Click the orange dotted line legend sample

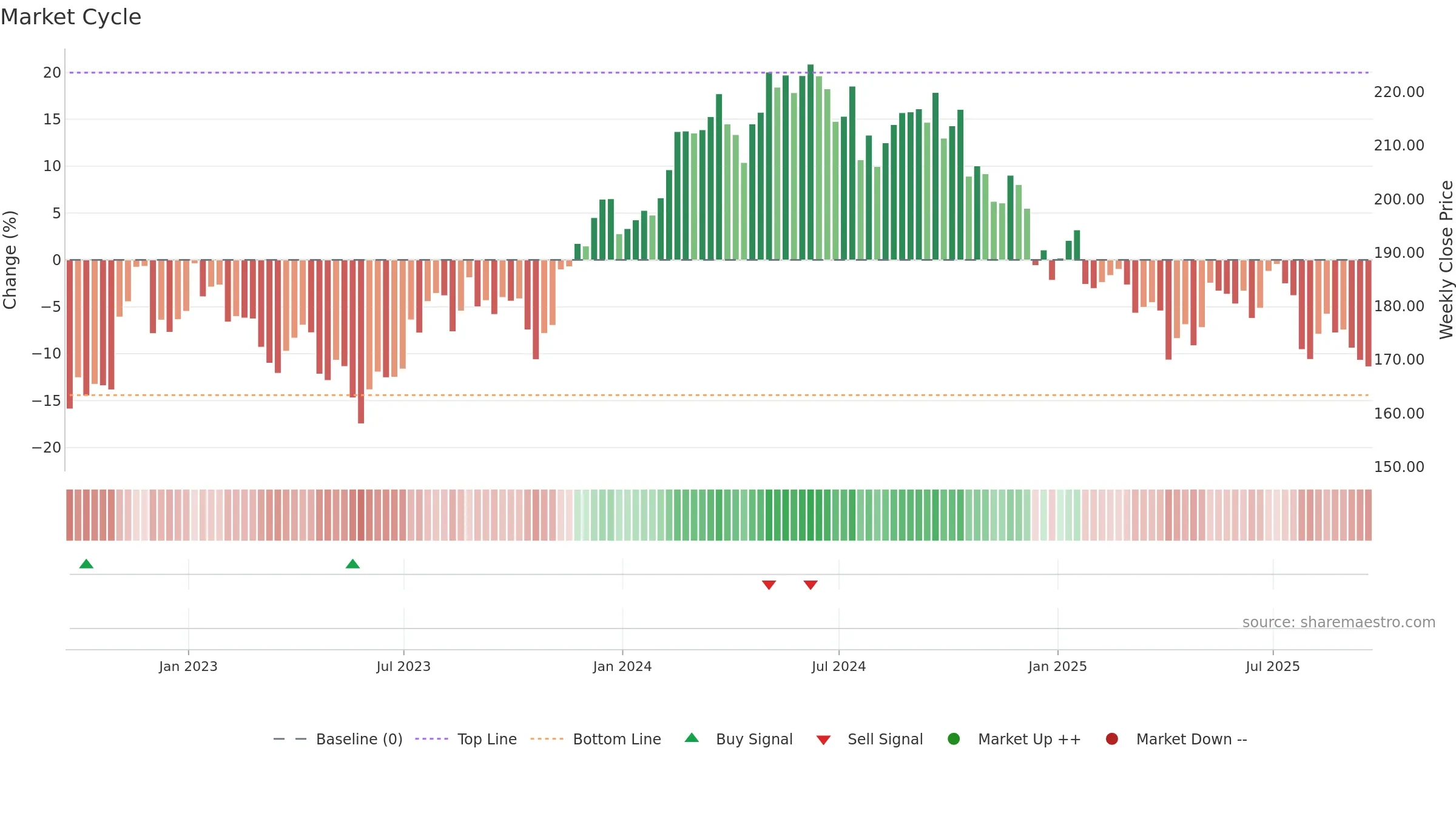(547, 739)
